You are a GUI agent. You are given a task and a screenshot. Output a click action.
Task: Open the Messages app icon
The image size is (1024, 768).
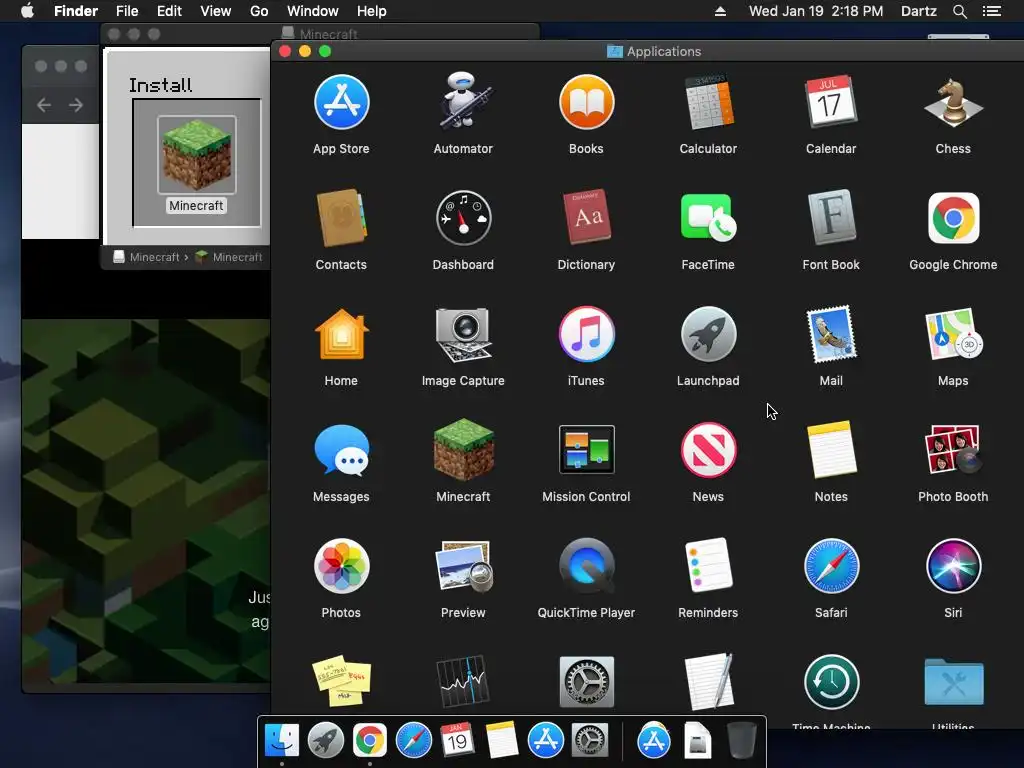coord(341,450)
